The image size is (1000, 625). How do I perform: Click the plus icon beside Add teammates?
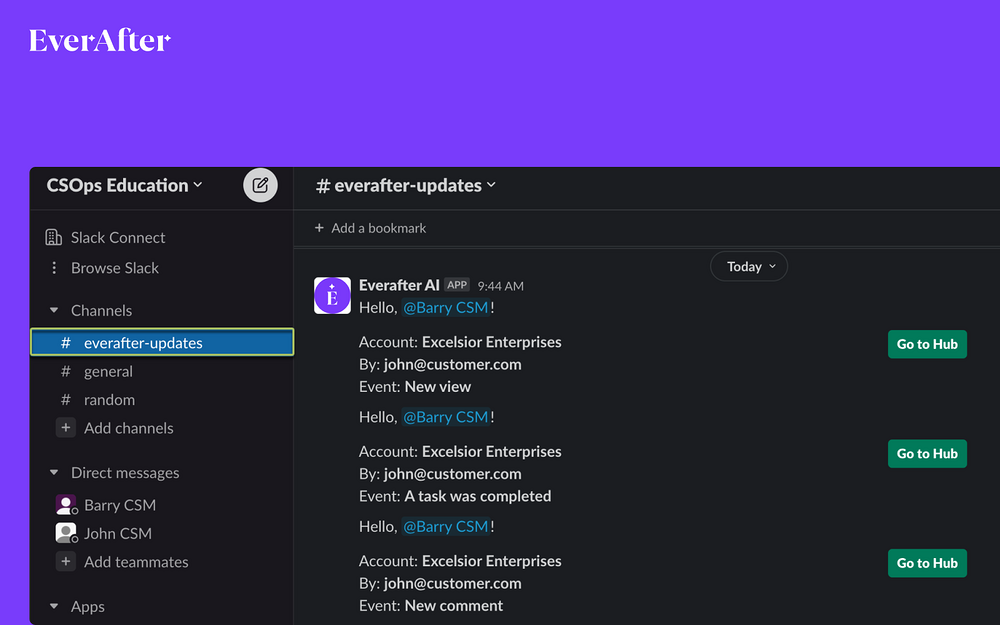[x=66, y=561]
